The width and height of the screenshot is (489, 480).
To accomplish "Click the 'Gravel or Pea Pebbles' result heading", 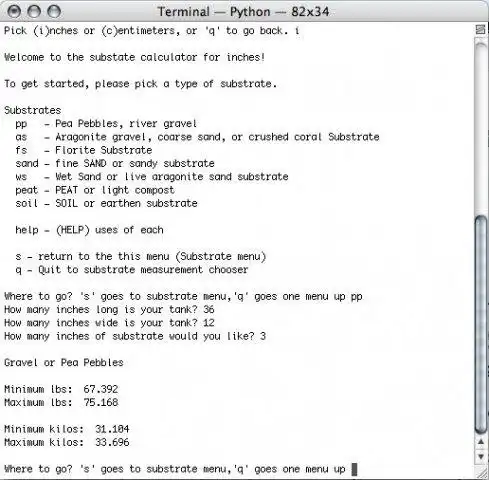I will click(x=64, y=363).
